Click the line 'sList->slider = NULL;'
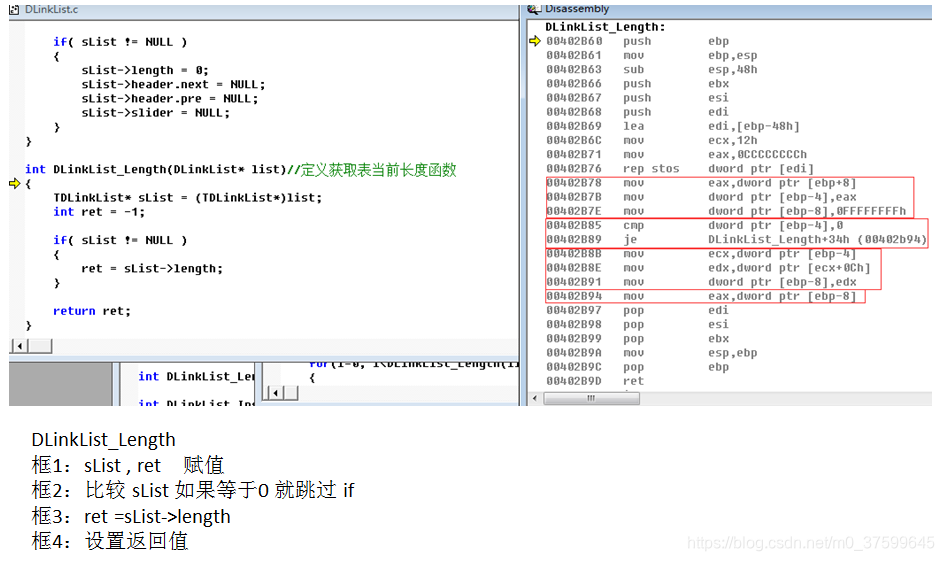 point(156,113)
